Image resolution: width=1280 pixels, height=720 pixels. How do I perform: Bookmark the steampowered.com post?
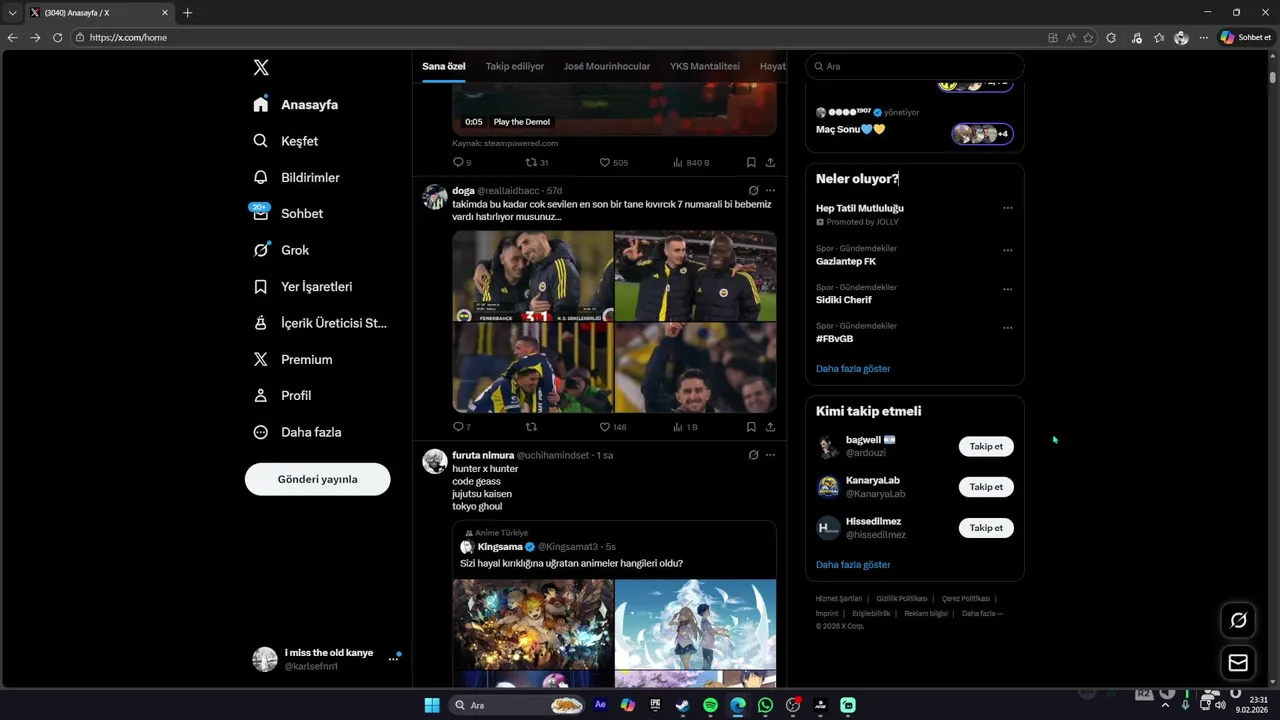751,162
